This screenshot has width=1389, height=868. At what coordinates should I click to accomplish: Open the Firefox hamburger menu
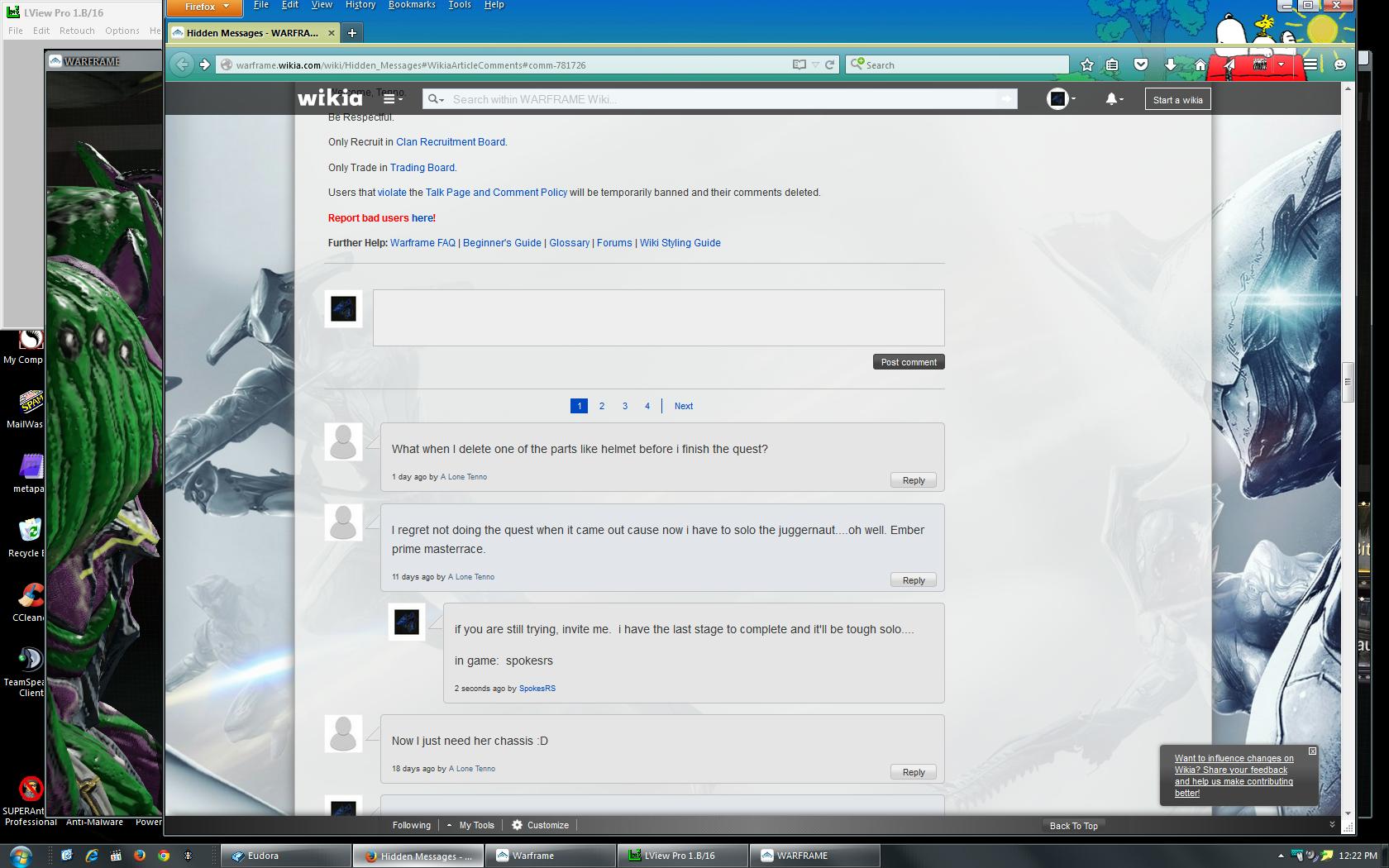[1310, 64]
